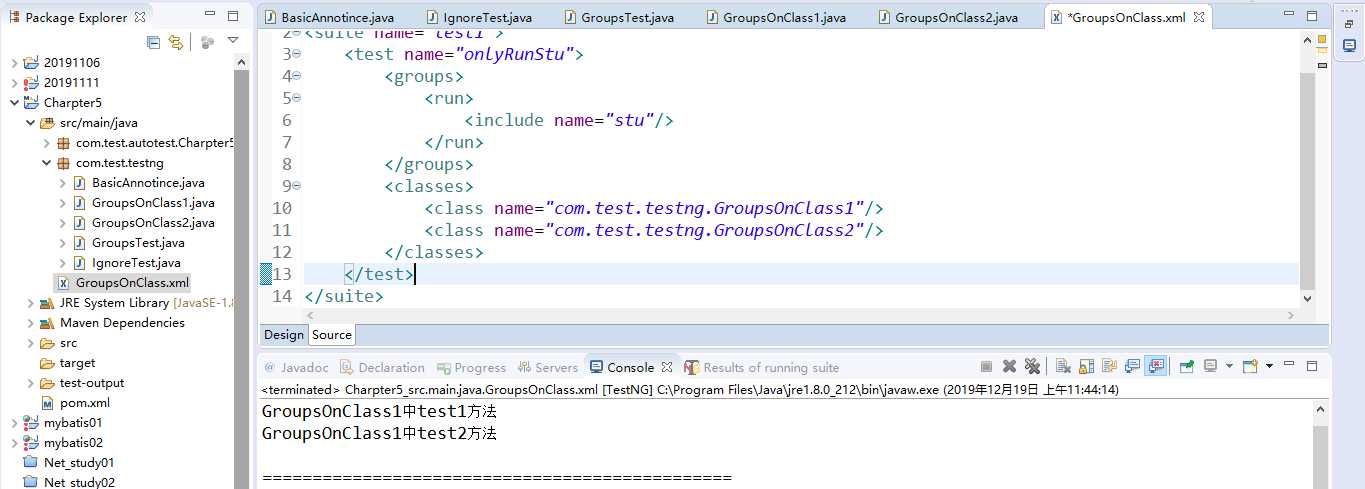Open the Javadoc view tab
Viewport: 1365px width, 489px height.
pyautogui.click(x=297, y=367)
